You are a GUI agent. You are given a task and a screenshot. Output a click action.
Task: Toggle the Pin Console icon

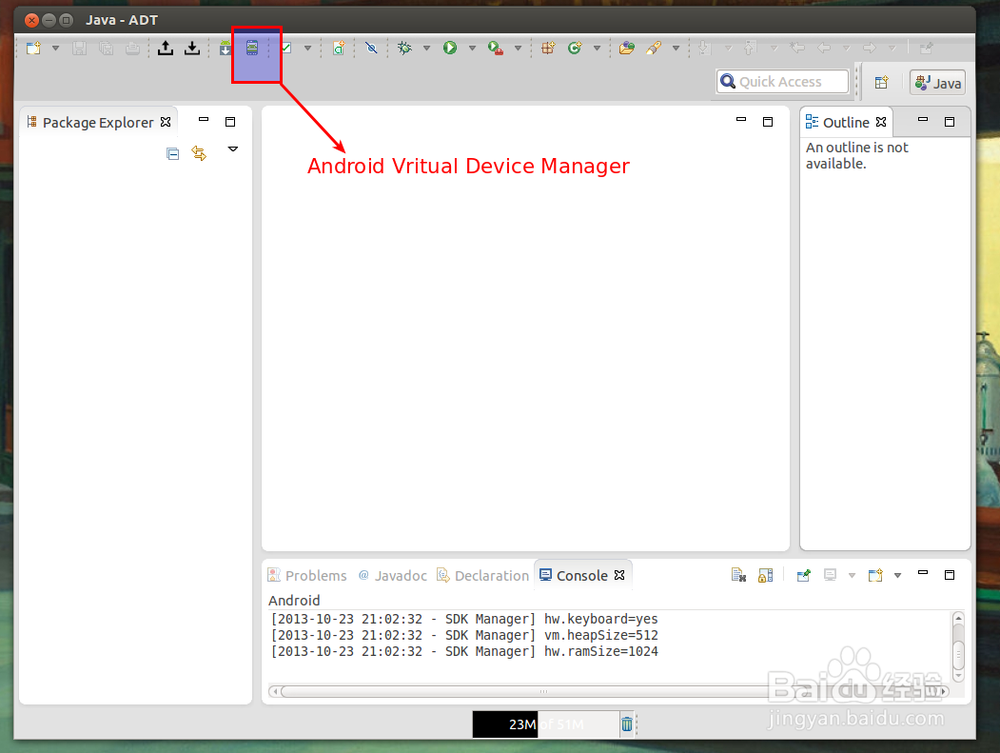(804, 575)
